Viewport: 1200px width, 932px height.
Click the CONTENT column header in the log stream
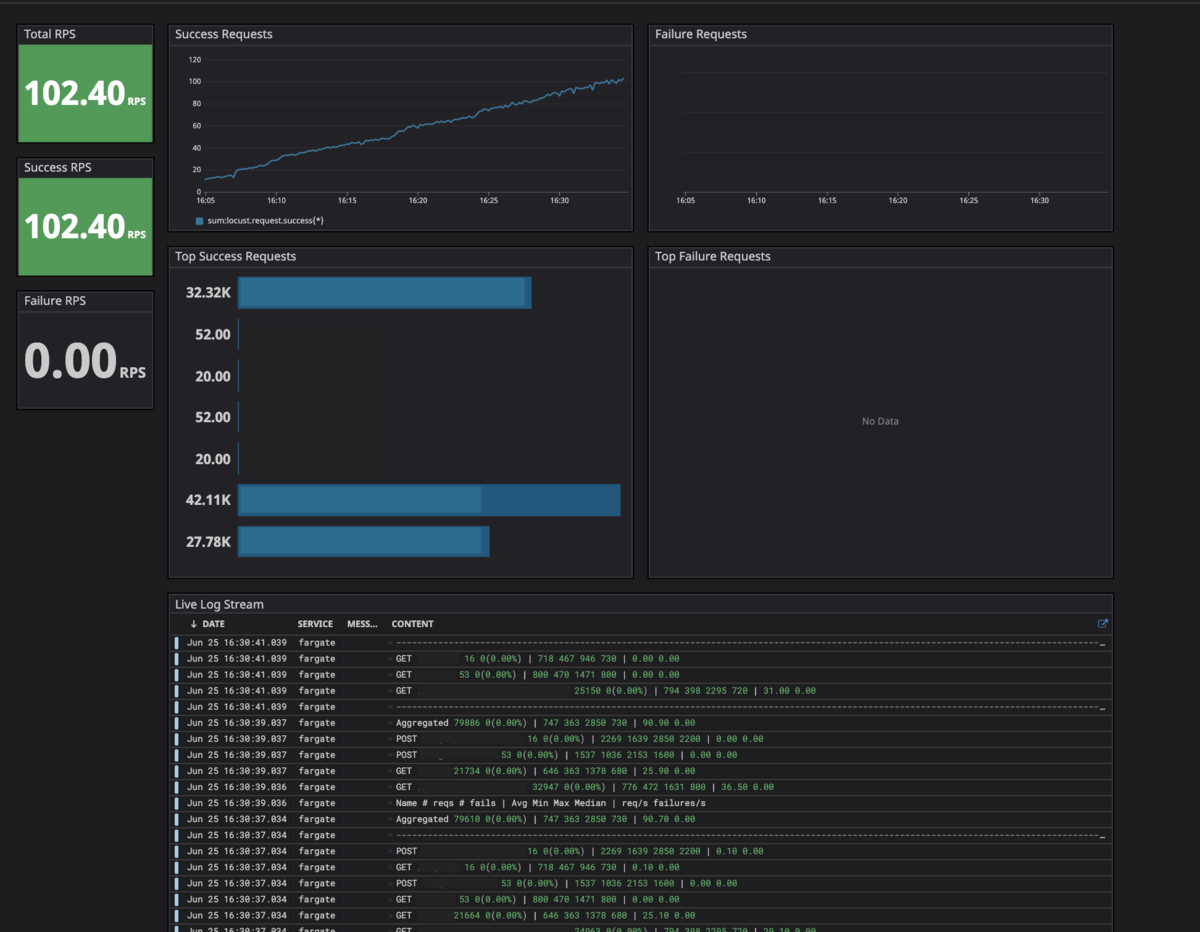(x=413, y=624)
